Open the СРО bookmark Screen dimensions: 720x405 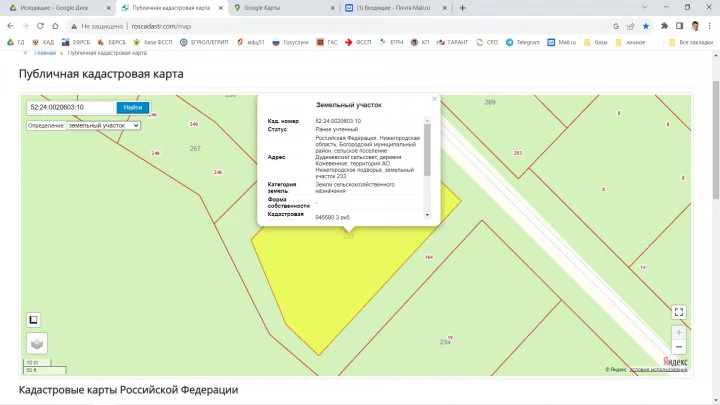point(487,42)
